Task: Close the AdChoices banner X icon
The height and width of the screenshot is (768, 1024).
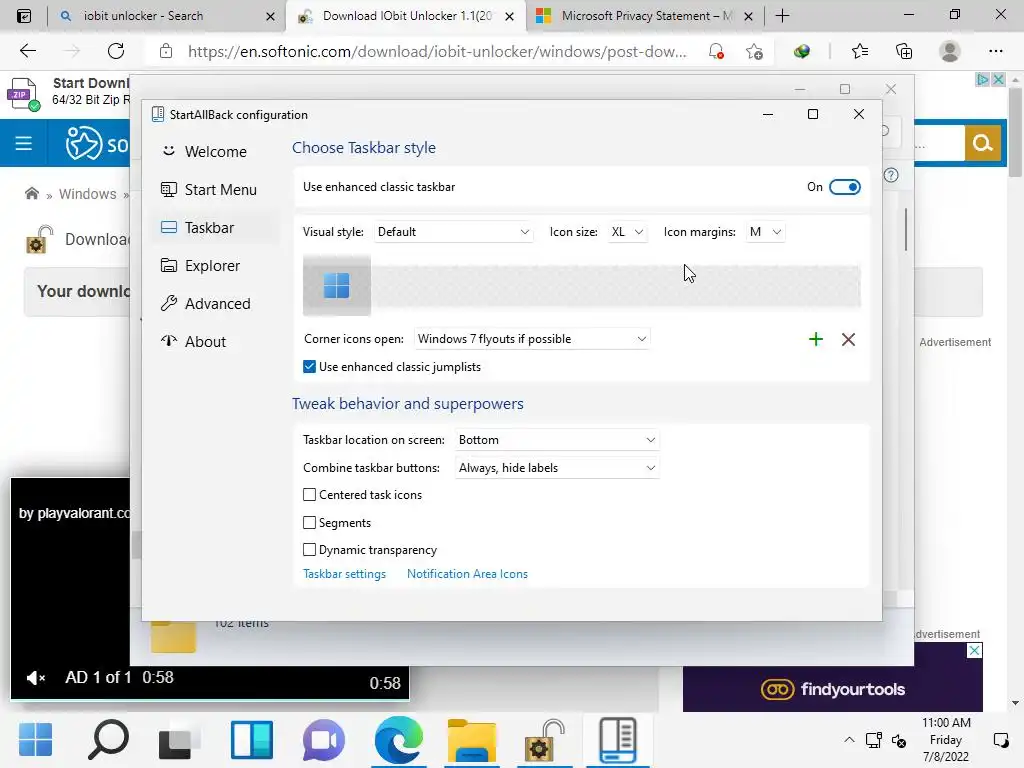Action: (998, 80)
